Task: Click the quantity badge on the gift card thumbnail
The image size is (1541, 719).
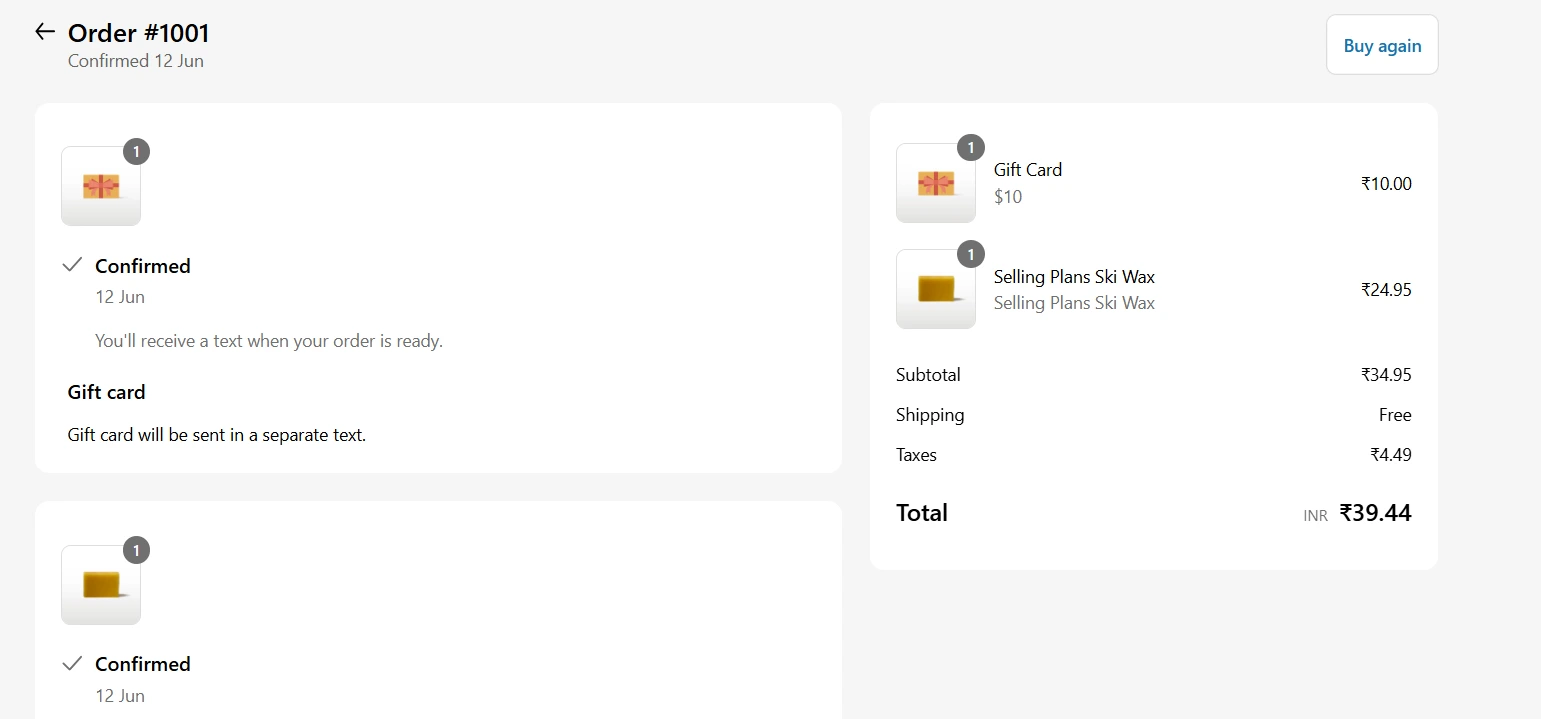Action: click(136, 151)
